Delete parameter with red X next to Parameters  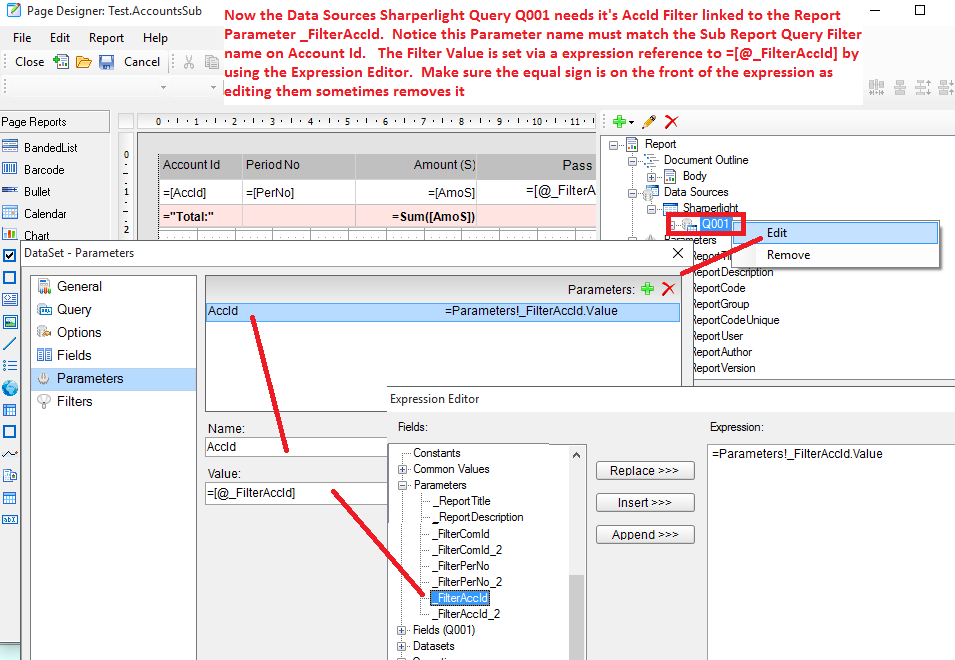pos(668,289)
